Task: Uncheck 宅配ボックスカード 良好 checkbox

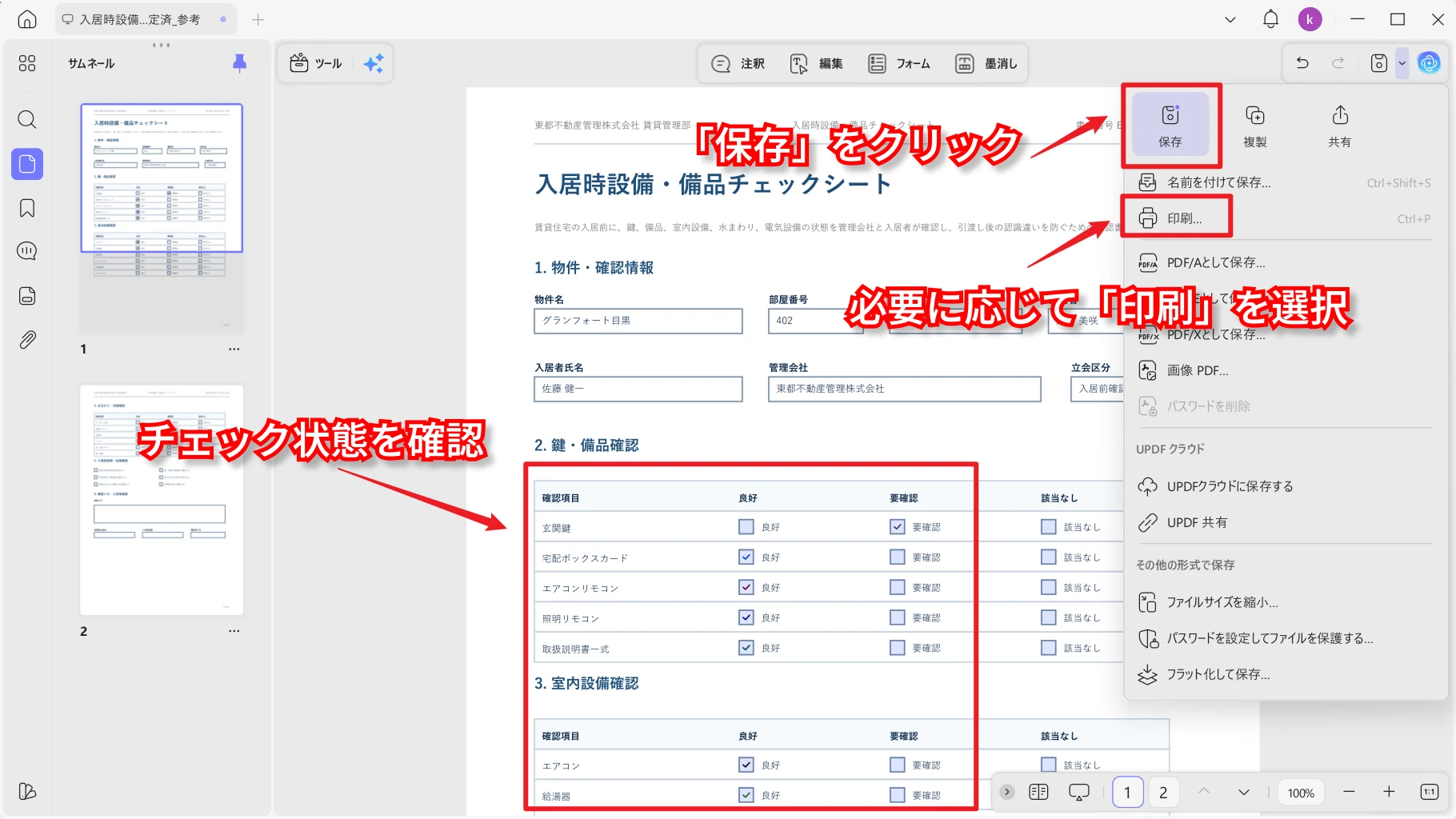Action: [746, 557]
